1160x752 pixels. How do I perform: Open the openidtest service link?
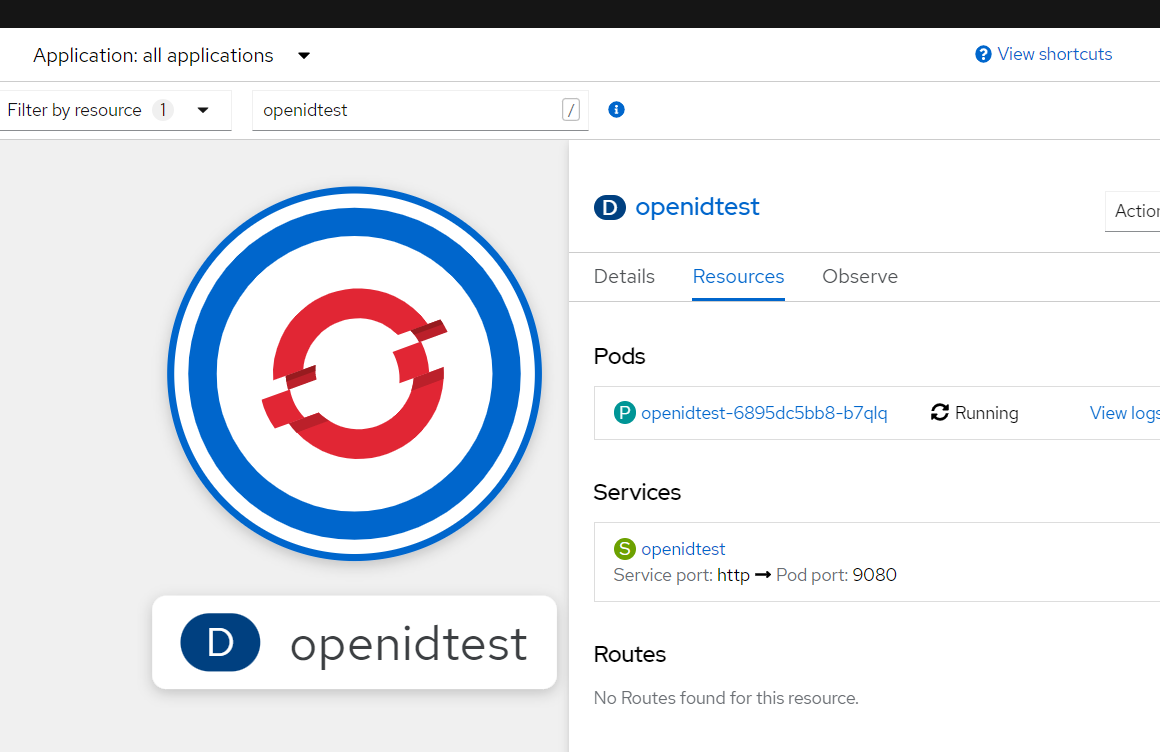(683, 549)
